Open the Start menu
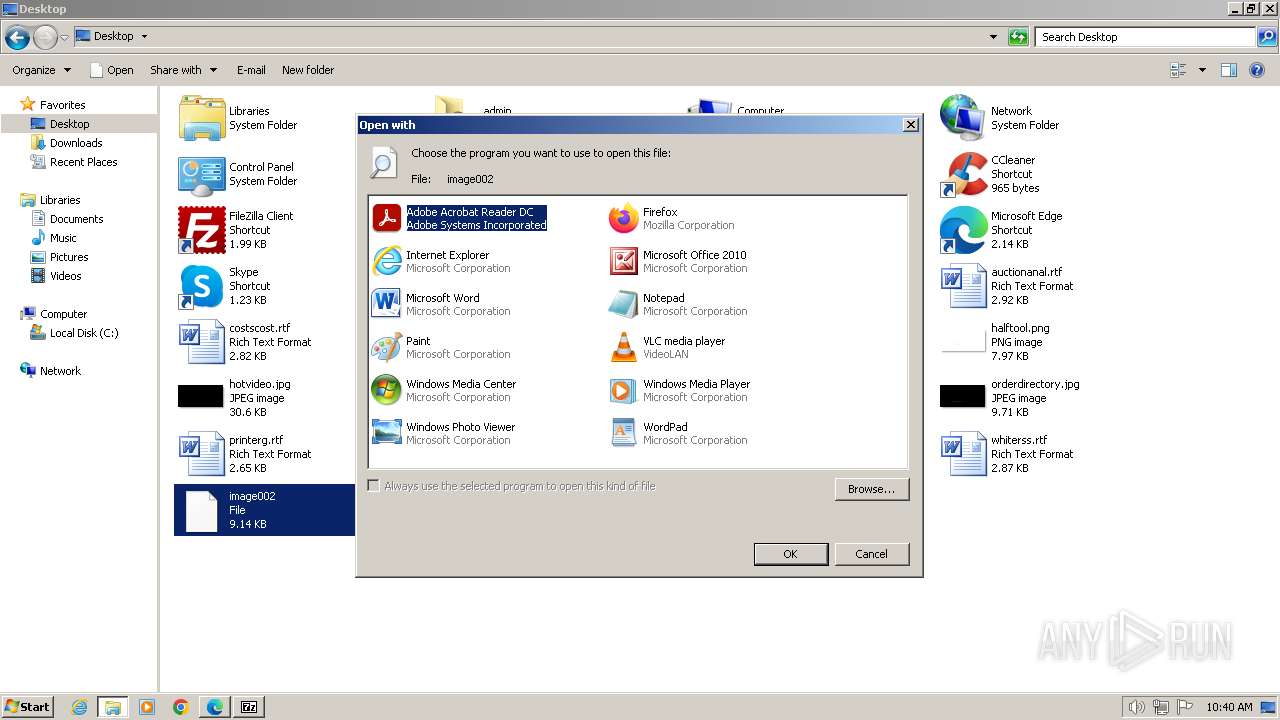The height and width of the screenshot is (720, 1280). point(27,707)
